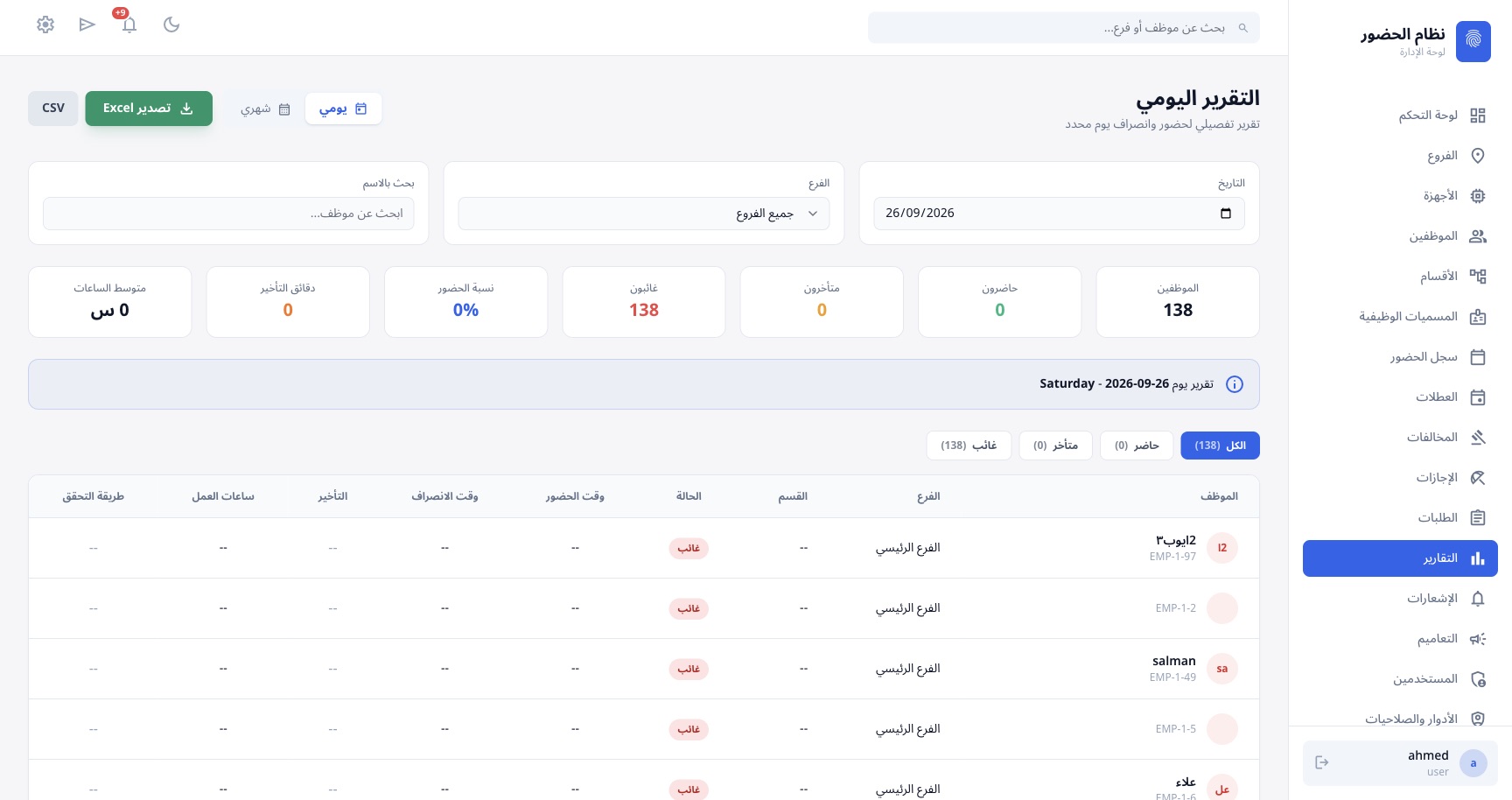This screenshot has width=1512, height=800.
Task: Click الموظفين 138 stat card
Action: pyautogui.click(x=1178, y=302)
